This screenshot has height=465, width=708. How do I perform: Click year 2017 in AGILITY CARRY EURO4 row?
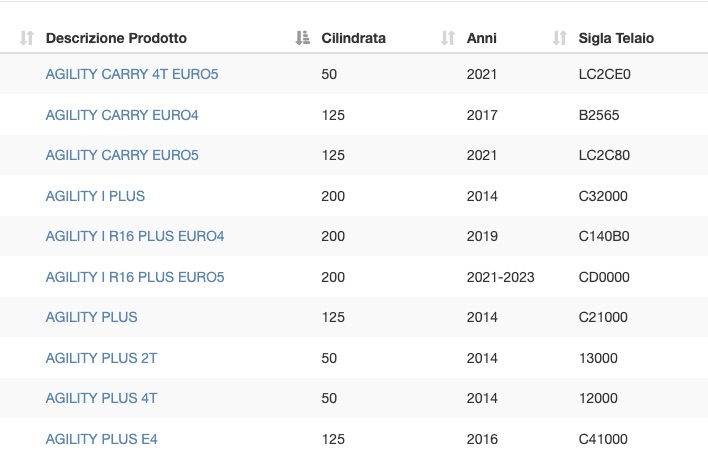(x=482, y=115)
